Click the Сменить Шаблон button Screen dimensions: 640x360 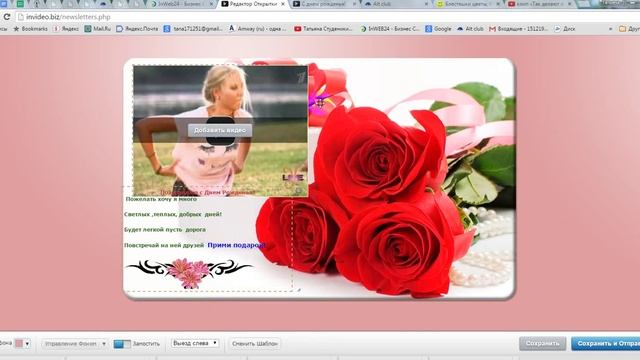click(x=255, y=344)
